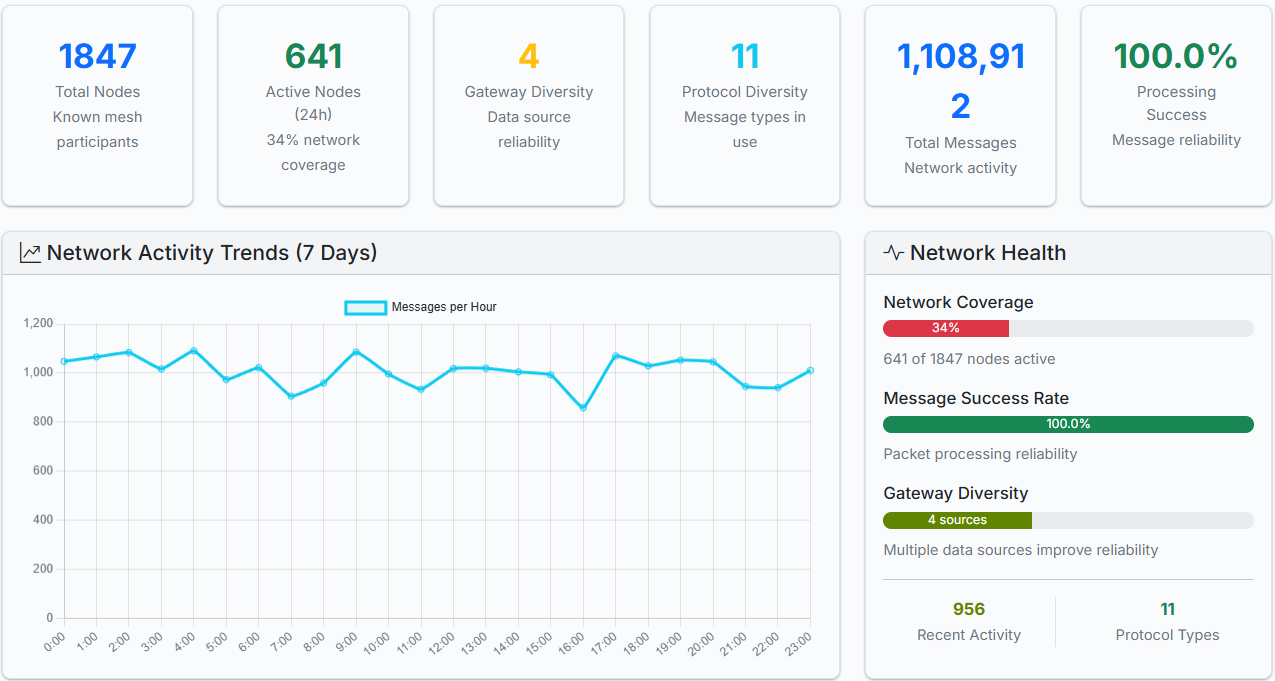Select the Total Nodes 1847 card

[x=97, y=105]
